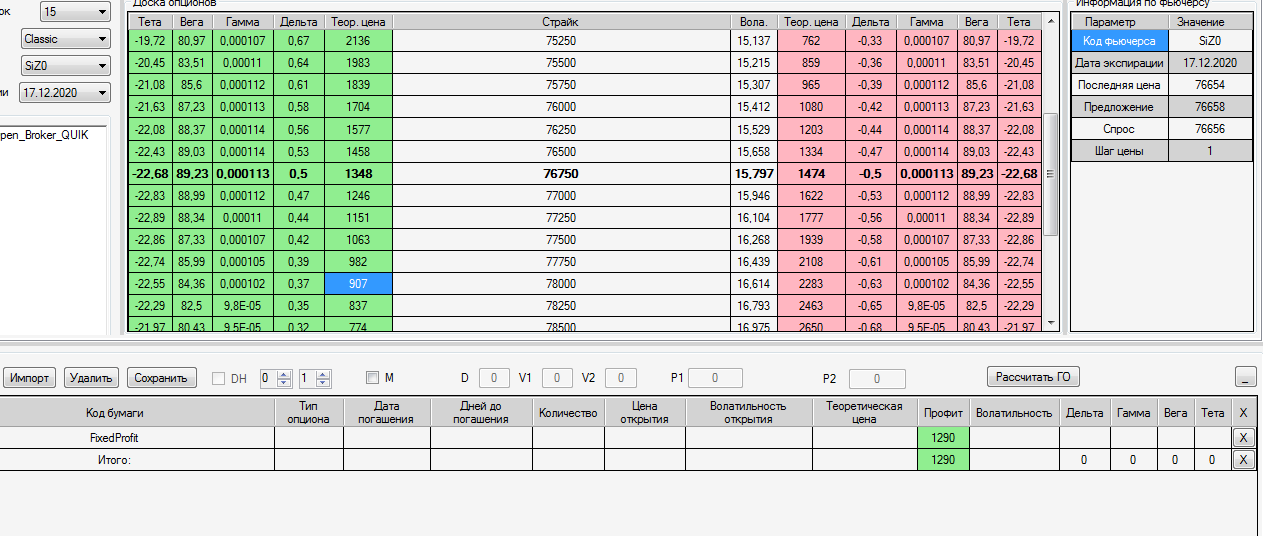Click the P2 input field
Screen dimensions: 1263x536
877,379
